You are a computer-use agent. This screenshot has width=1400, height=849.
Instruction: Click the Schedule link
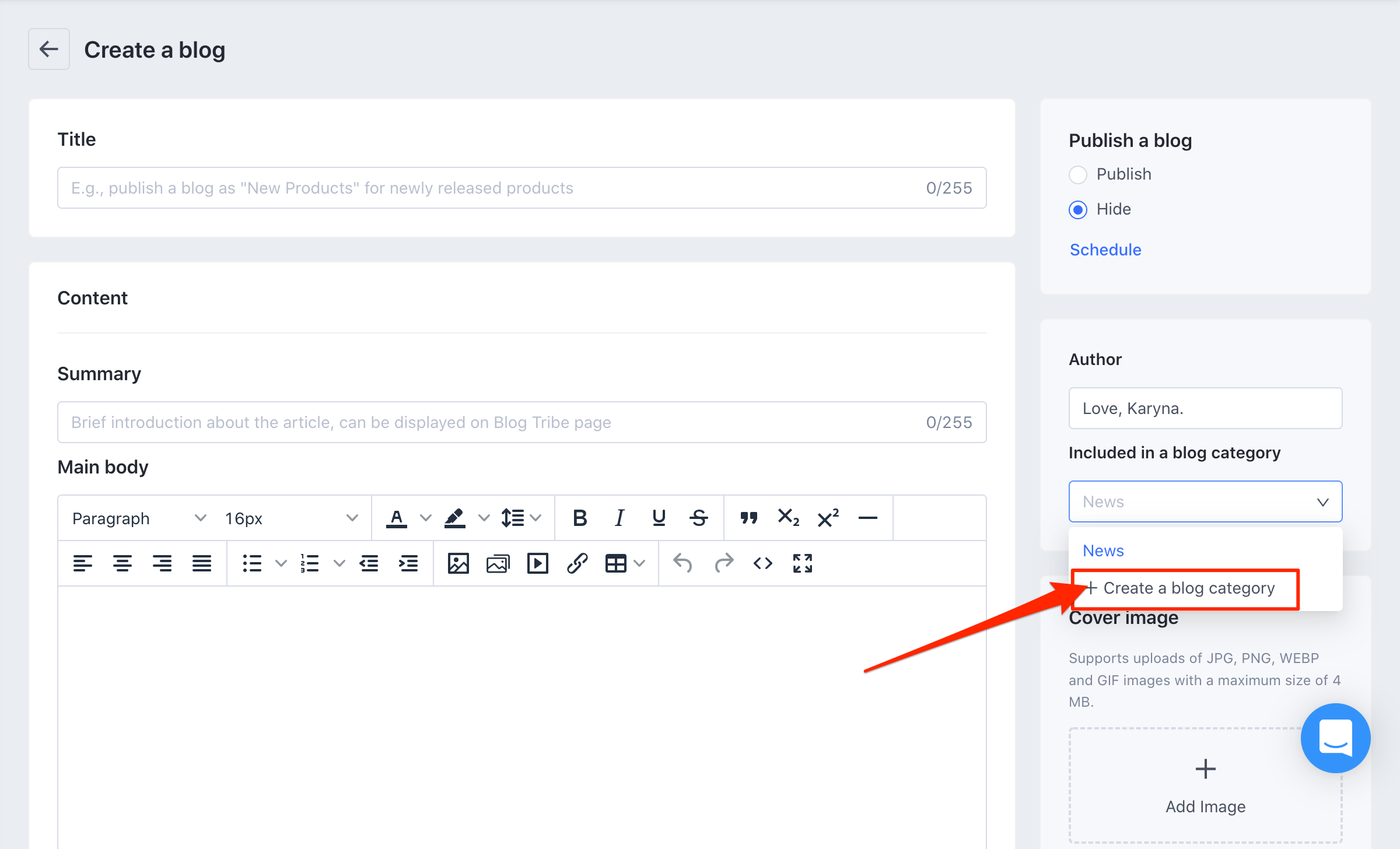point(1105,250)
